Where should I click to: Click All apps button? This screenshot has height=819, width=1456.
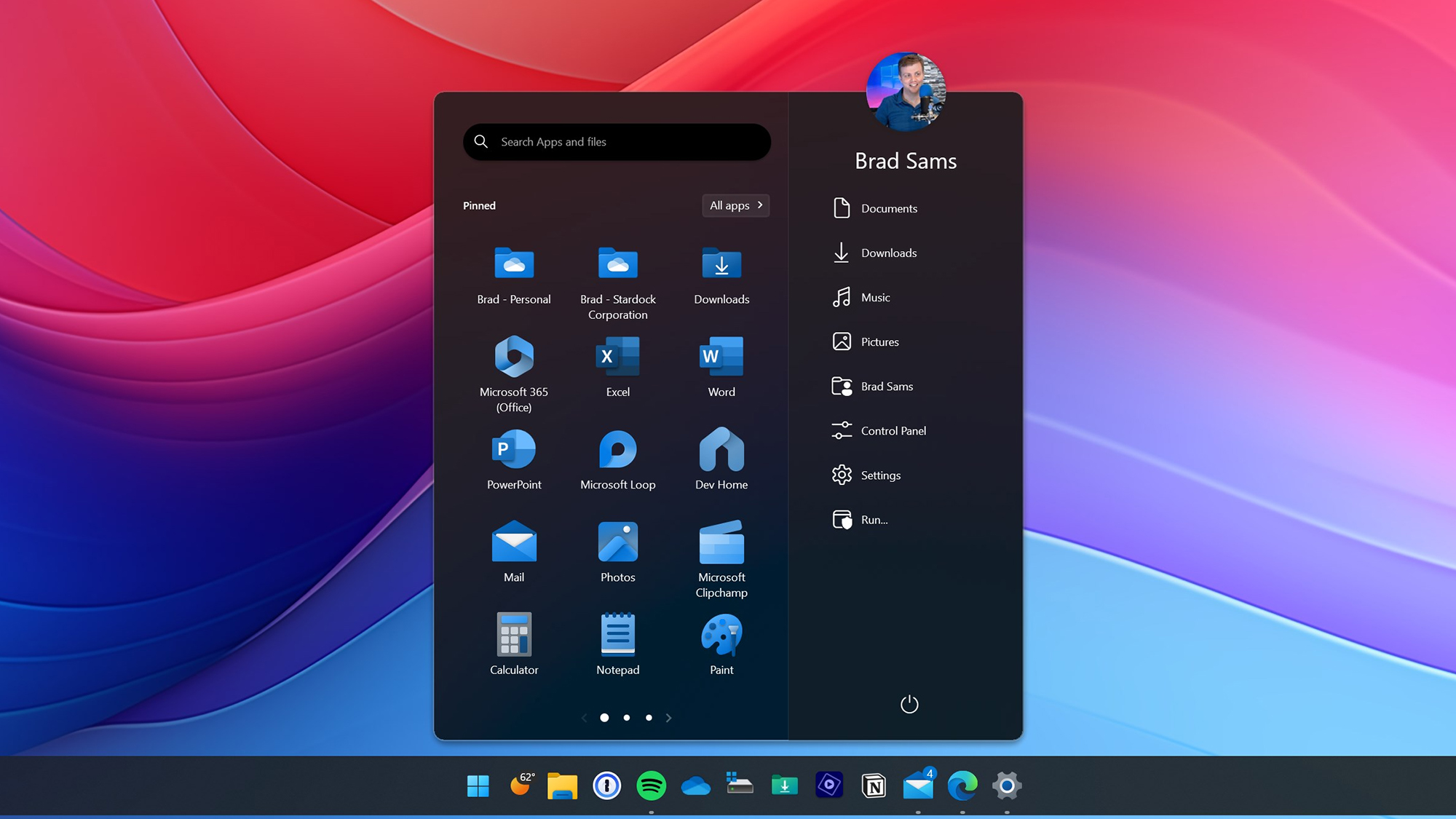736,205
